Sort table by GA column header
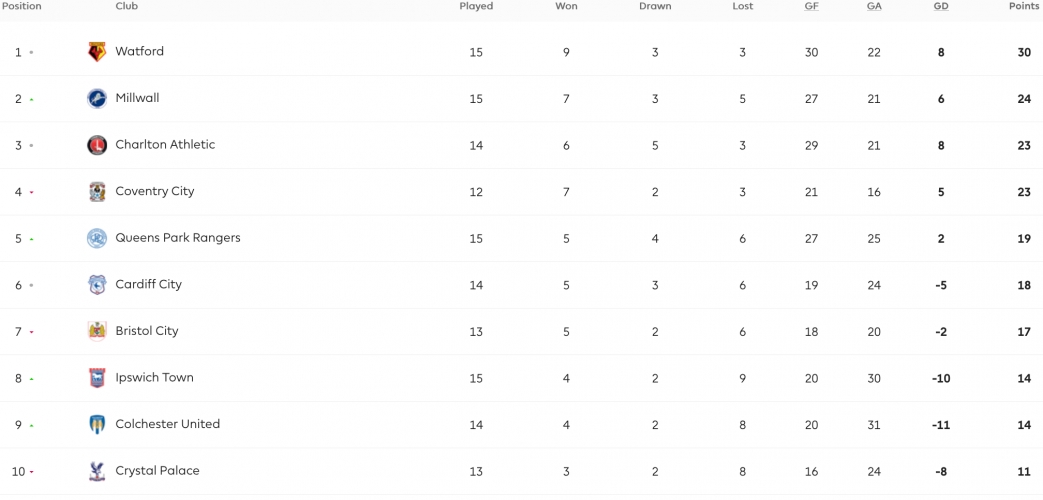1043x500 pixels. [874, 6]
